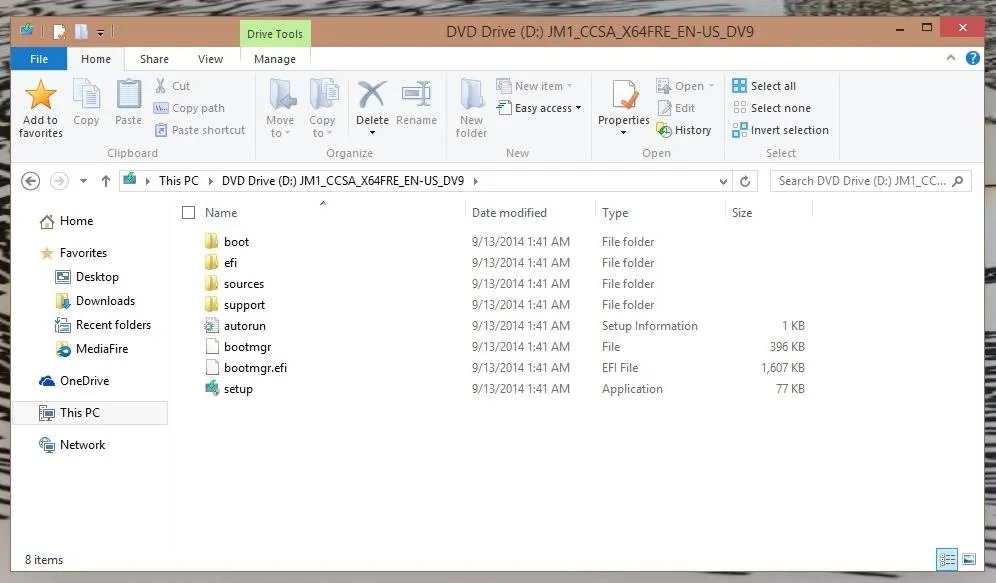Image resolution: width=996 pixels, height=583 pixels.
Task: Open file History
Action: pos(684,130)
